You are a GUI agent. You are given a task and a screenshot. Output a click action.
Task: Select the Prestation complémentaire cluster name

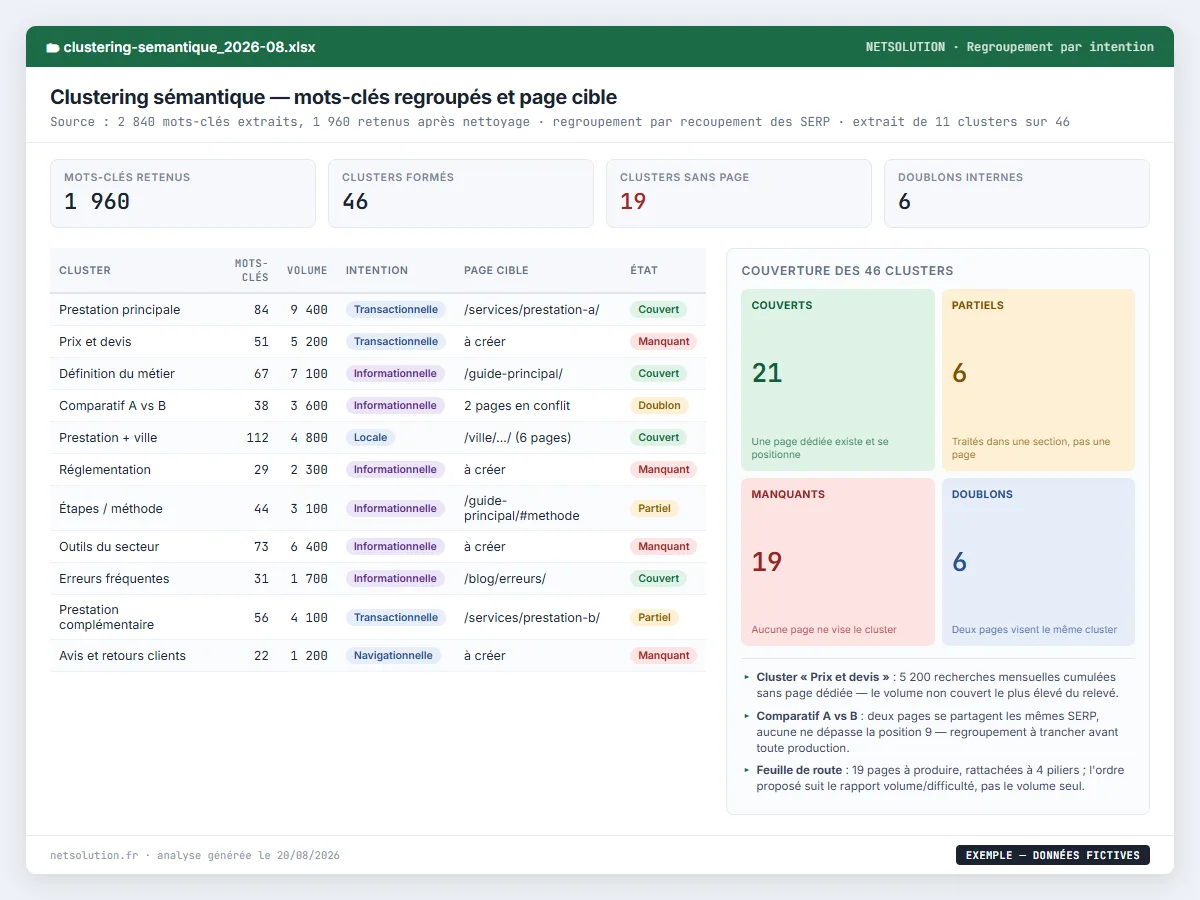[107, 617]
